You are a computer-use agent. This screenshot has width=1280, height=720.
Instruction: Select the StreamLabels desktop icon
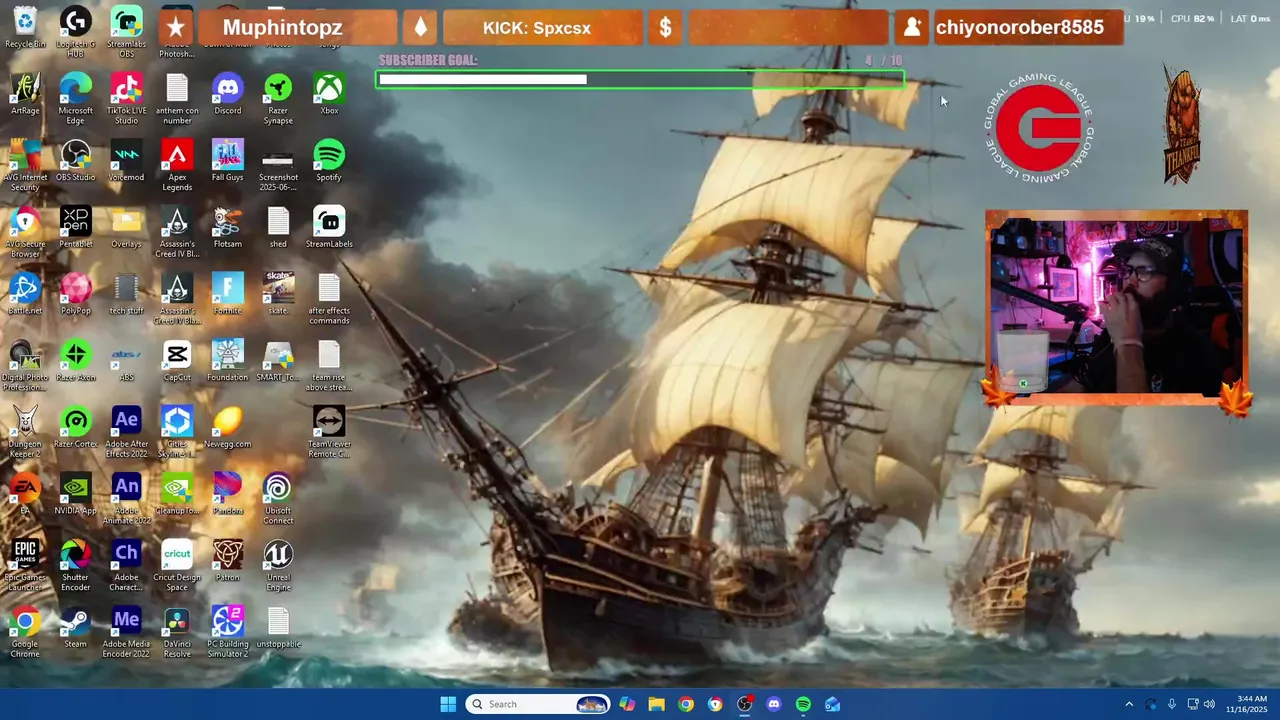[329, 227]
